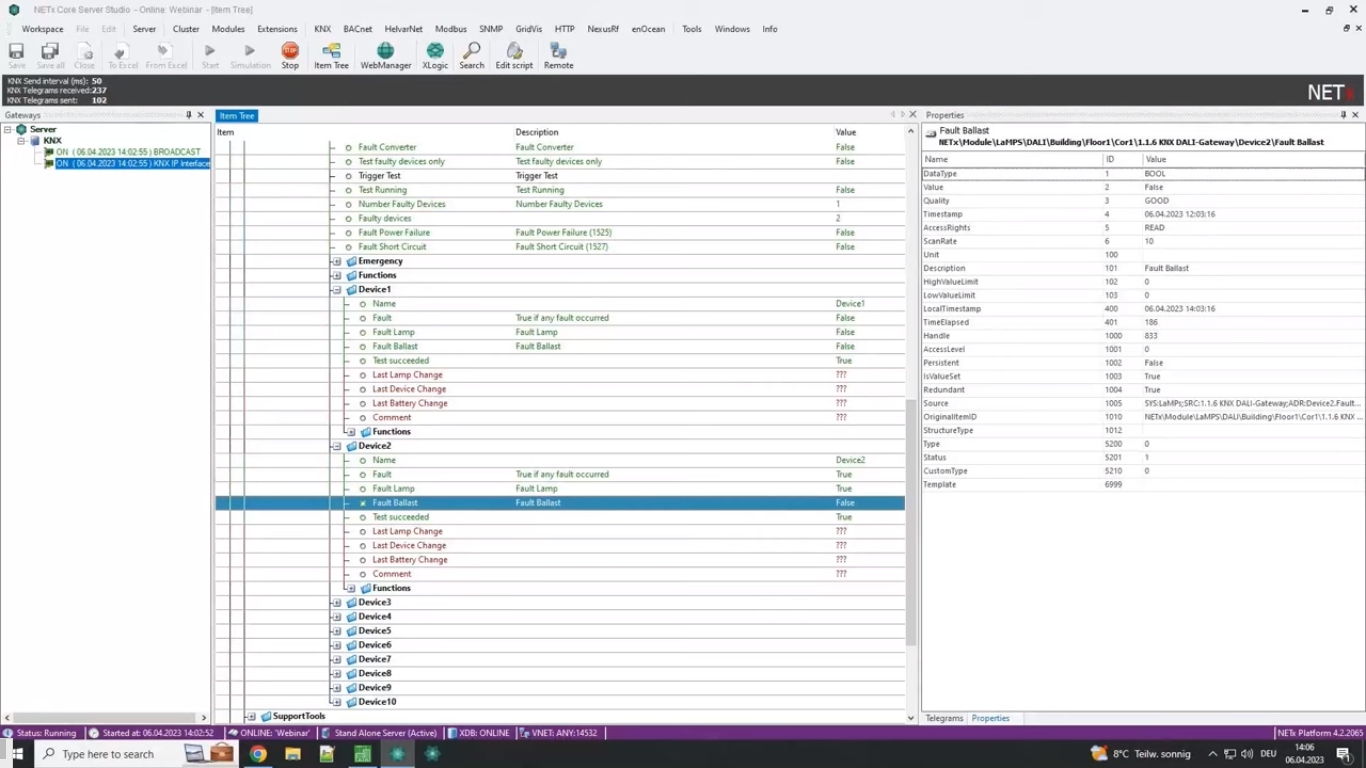Click the Search toolbar icon
This screenshot has height=768, width=1366.
click(472, 56)
